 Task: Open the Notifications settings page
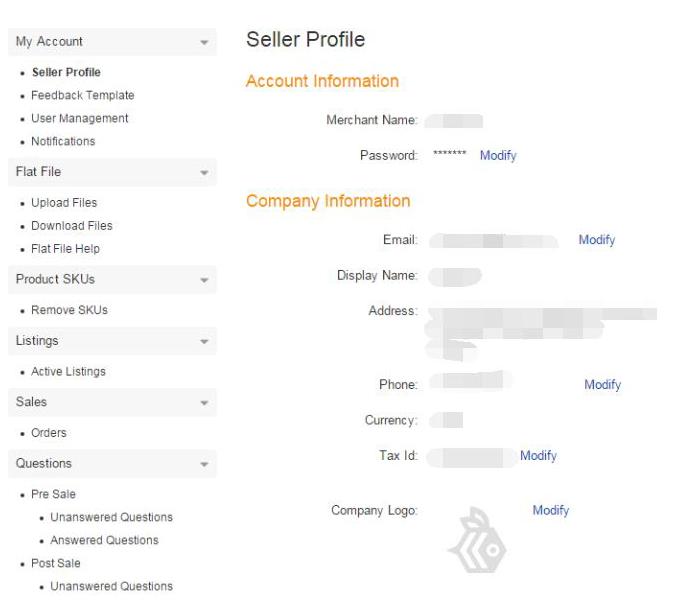click(x=63, y=141)
